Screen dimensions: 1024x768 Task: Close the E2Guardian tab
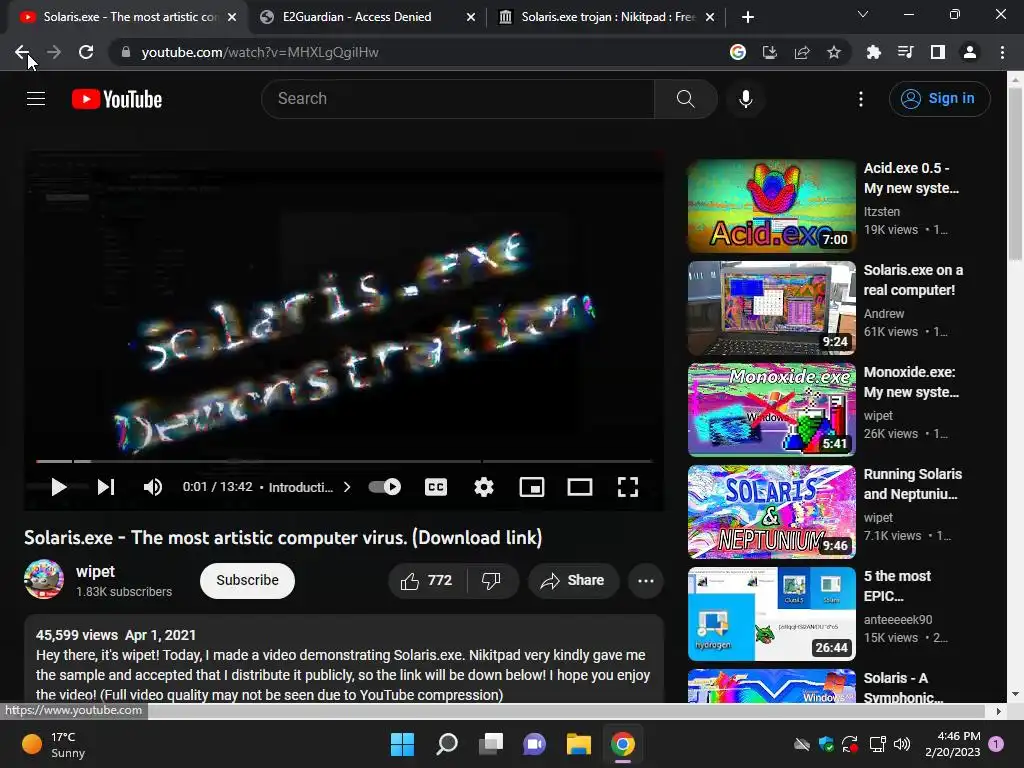[470, 17]
